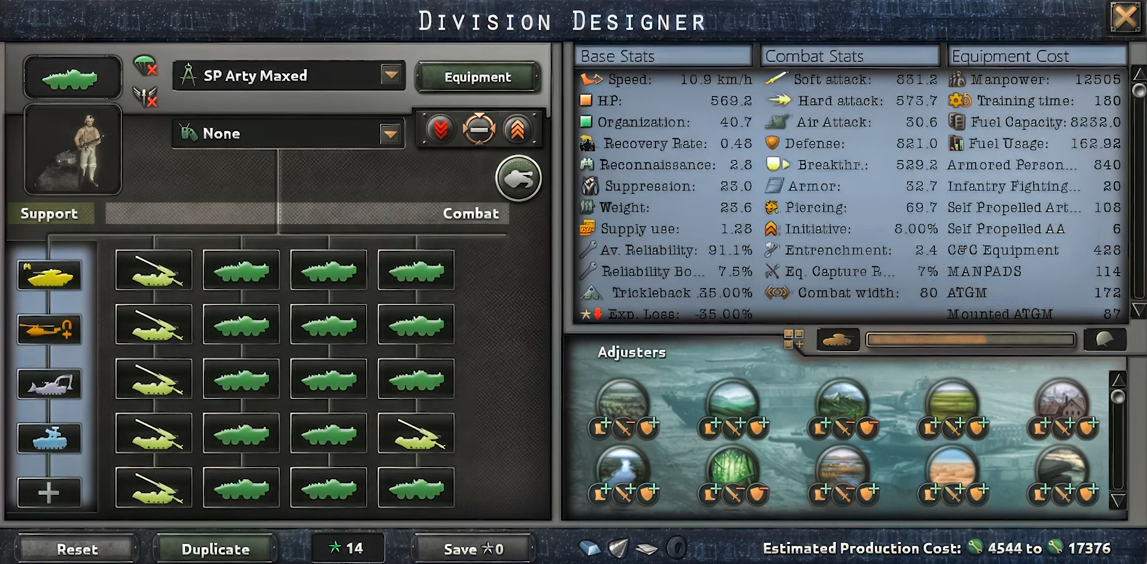Screen dimensions: 1147x564
Task: Click the armor-infantry ratio slider bar
Action: click(x=970, y=339)
